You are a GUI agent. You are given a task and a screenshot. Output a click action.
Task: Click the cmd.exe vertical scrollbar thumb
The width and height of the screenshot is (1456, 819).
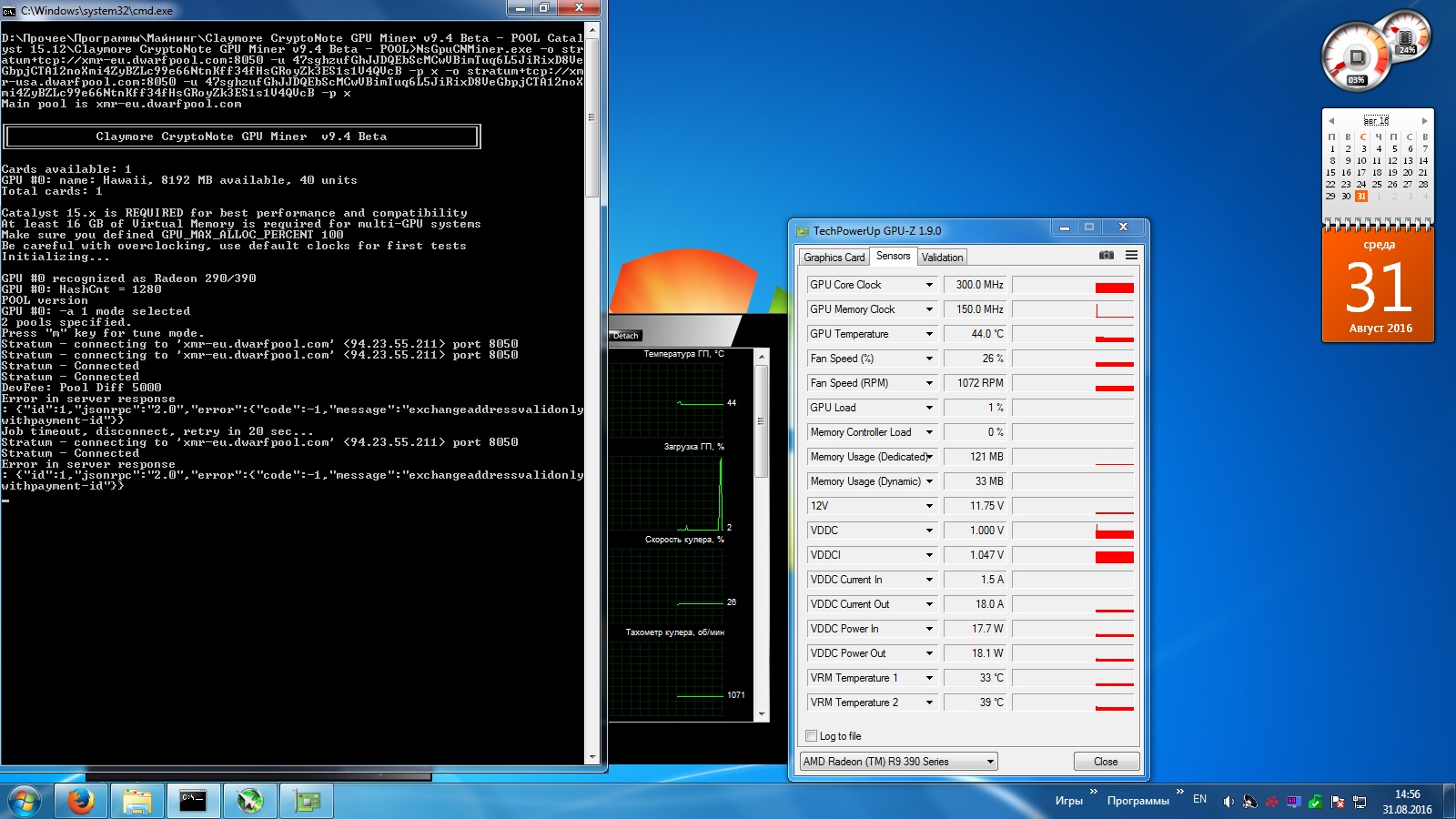(x=592, y=118)
